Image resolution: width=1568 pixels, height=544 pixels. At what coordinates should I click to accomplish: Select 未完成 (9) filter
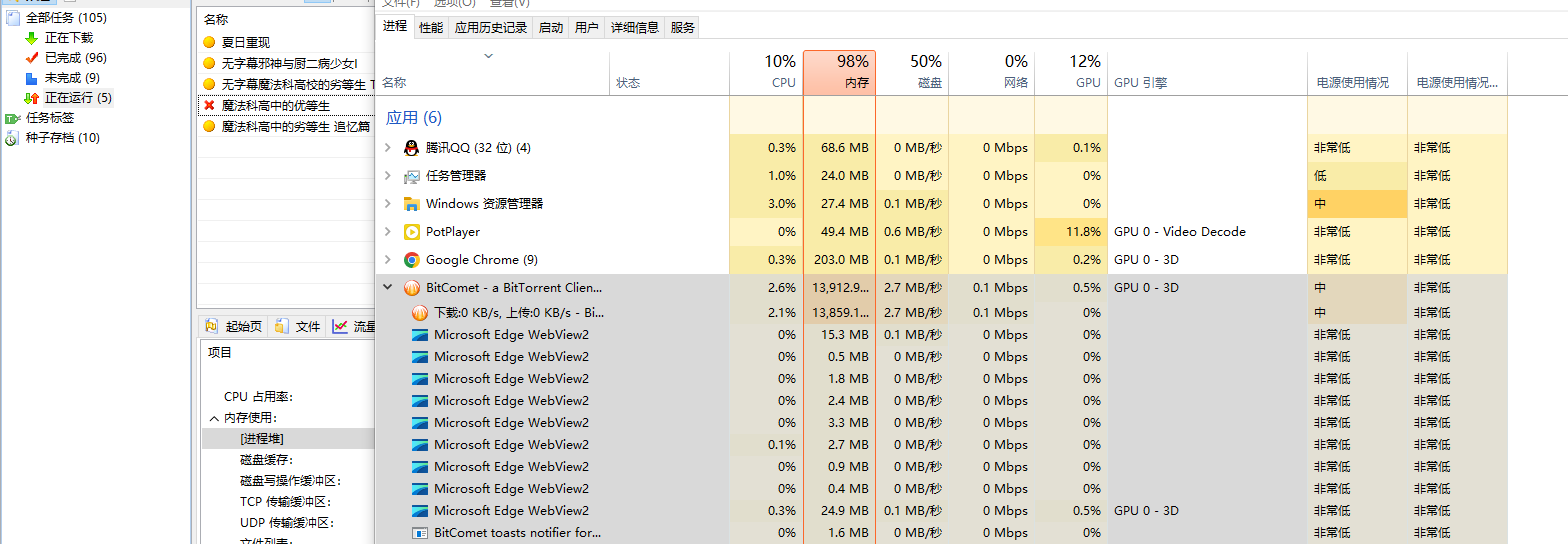(72, 78)
